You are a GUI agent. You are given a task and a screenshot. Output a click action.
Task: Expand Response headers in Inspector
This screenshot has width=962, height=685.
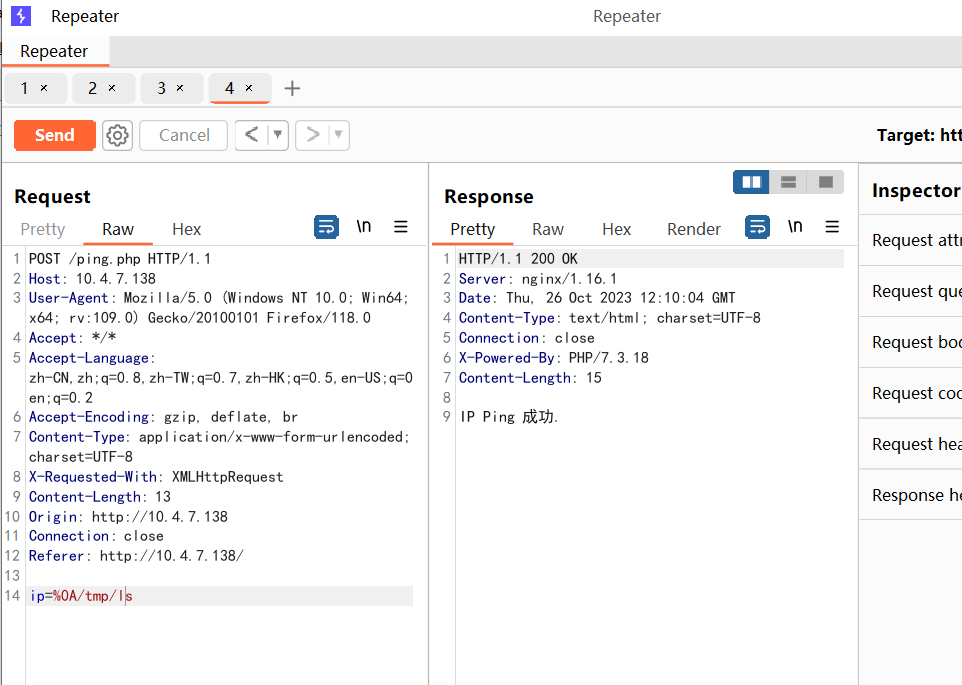click(x=910, y=494)
